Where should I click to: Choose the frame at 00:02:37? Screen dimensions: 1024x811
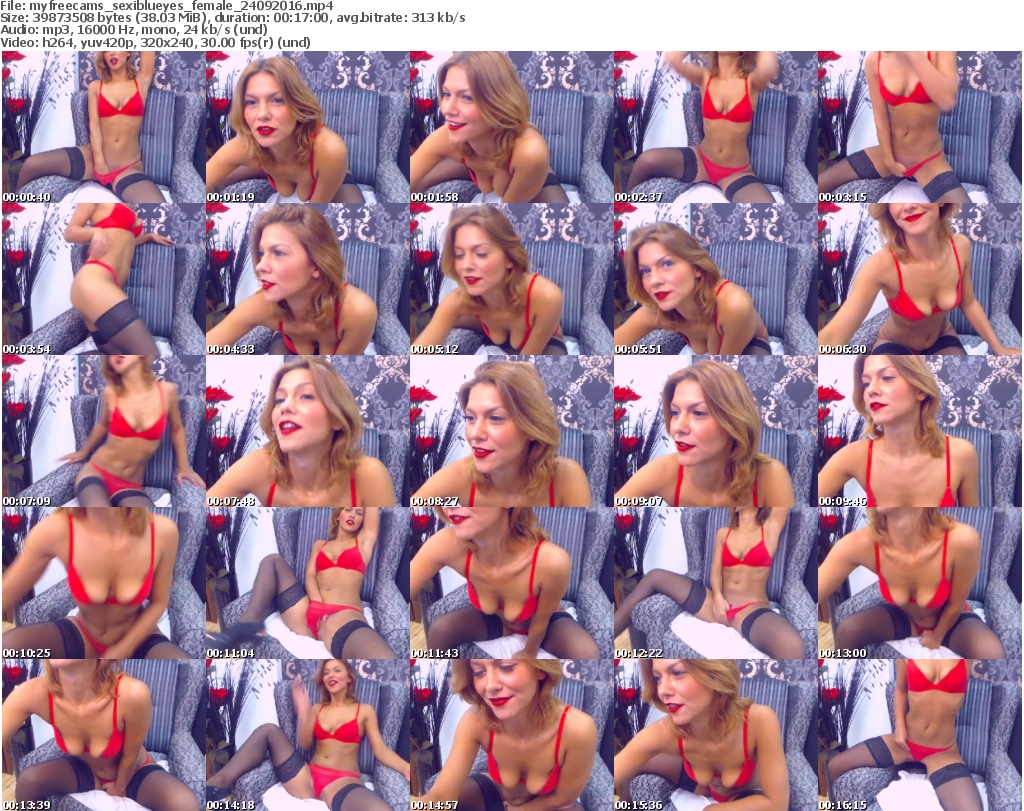[x=715, y=127]
